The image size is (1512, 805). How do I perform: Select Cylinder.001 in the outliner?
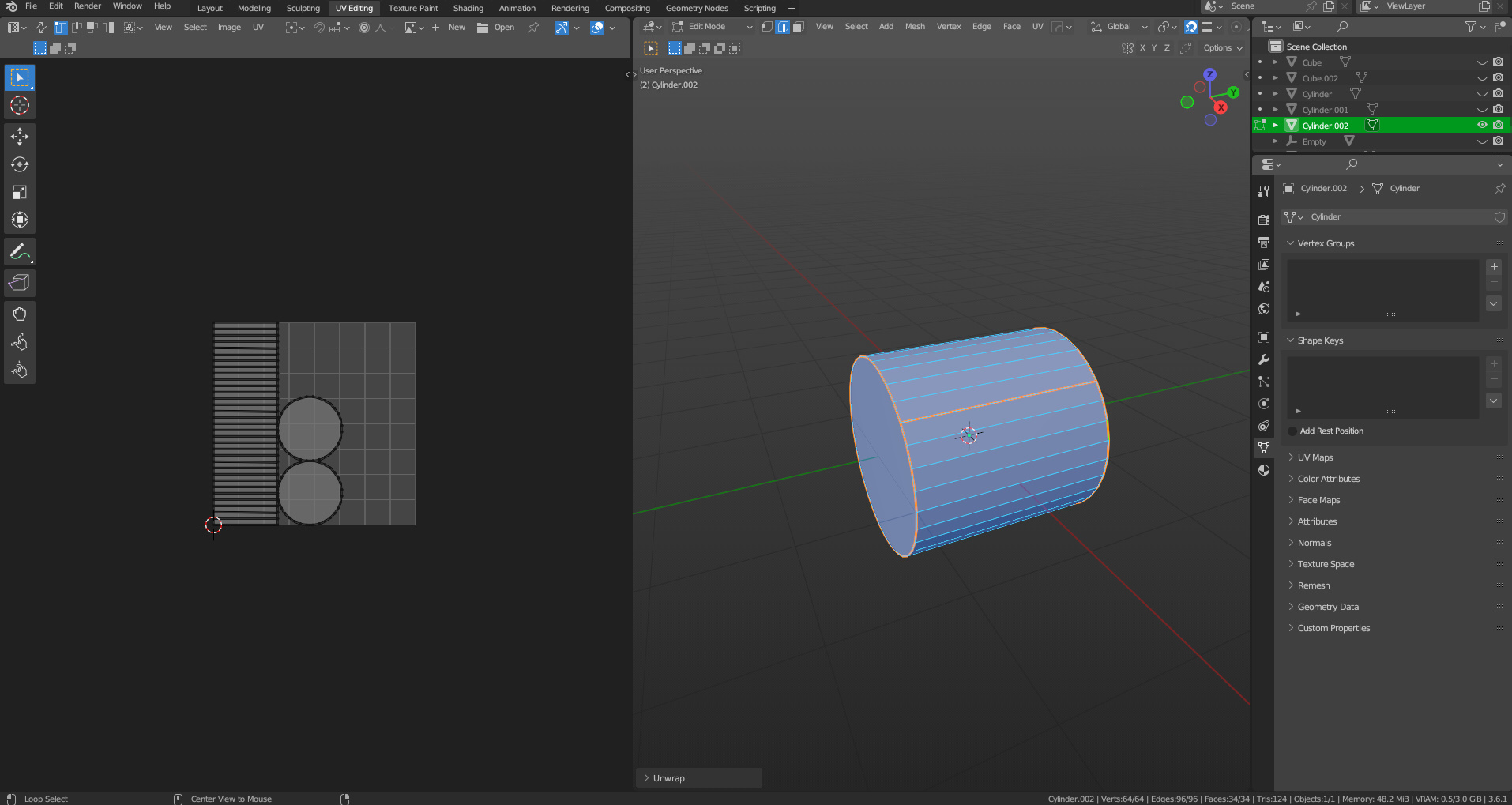point(1325,110)
